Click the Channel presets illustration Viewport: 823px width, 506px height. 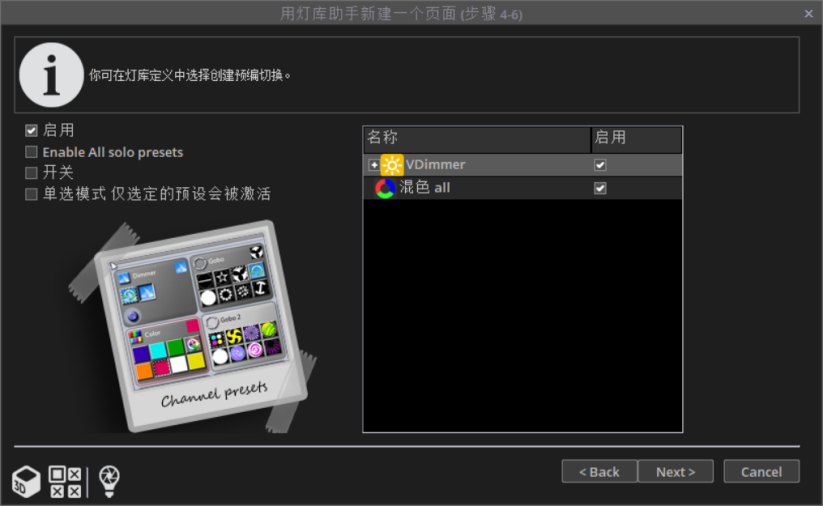point(201,325)
